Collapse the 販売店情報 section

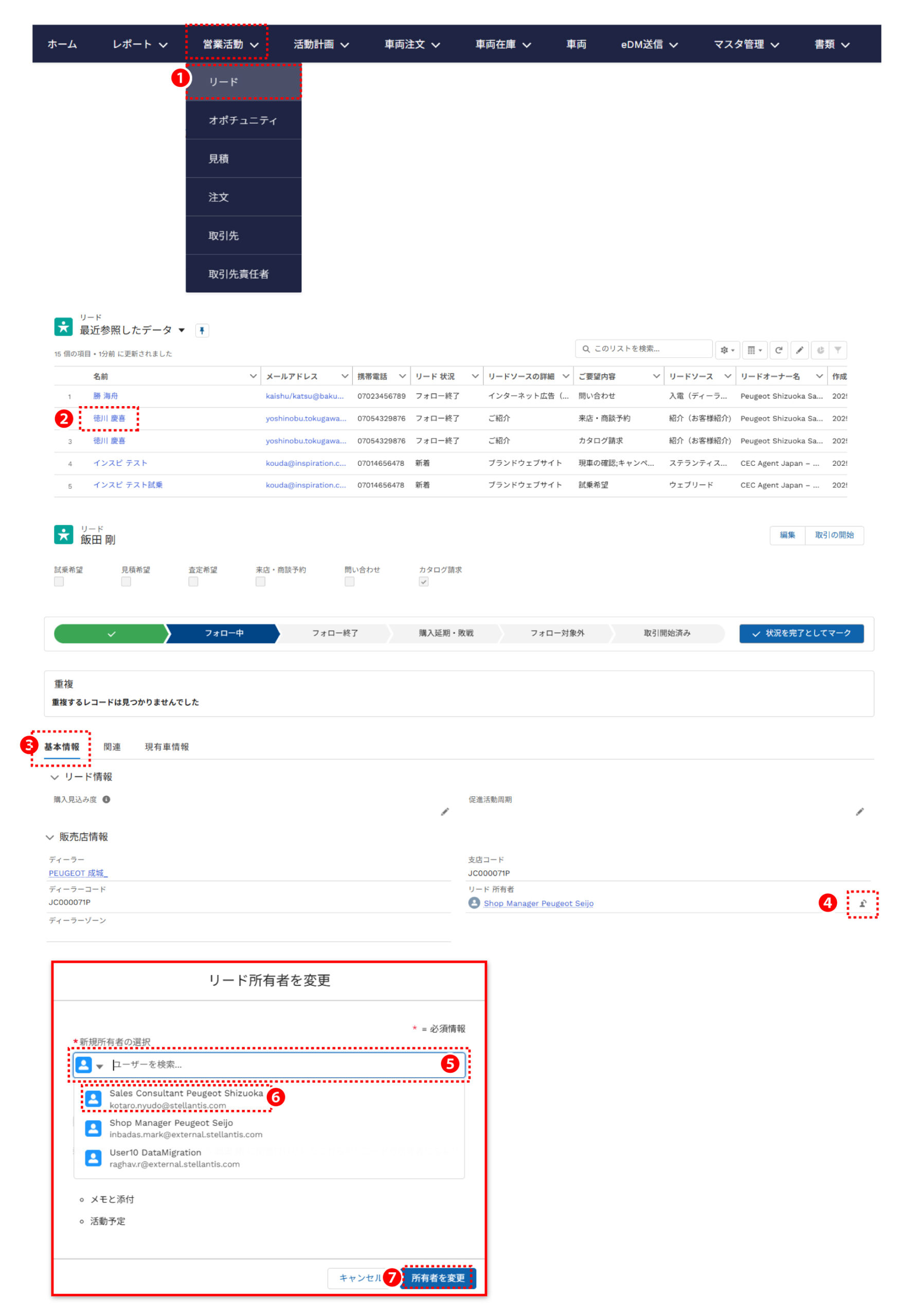(50, 837)
